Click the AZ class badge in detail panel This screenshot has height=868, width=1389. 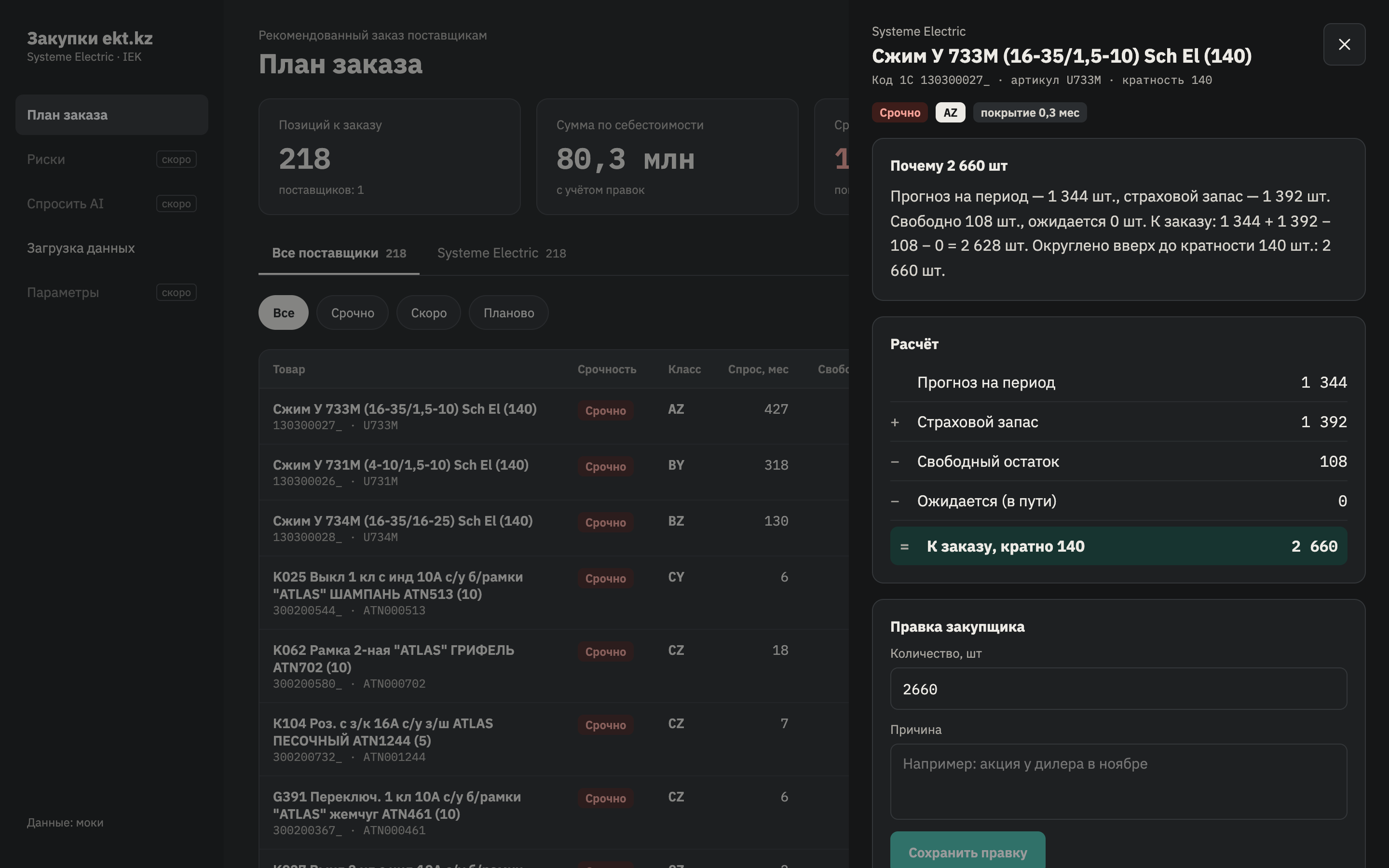[951, 112]
